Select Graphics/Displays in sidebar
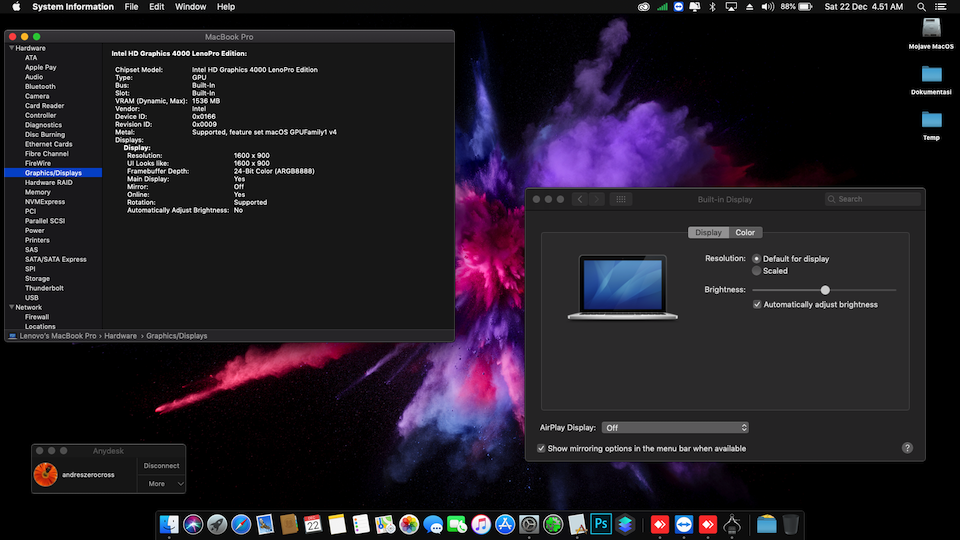The width and height of the screenshot is (960, 540). tap(53, 173)
